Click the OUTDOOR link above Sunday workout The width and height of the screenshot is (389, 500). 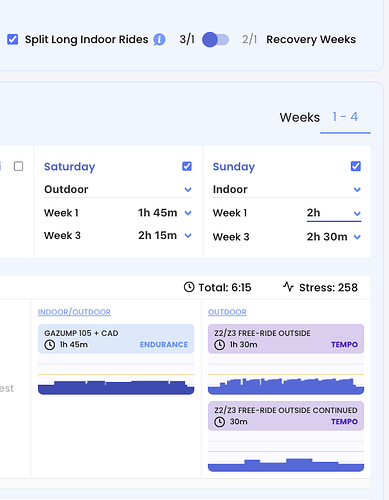click(x=227, y=312)
